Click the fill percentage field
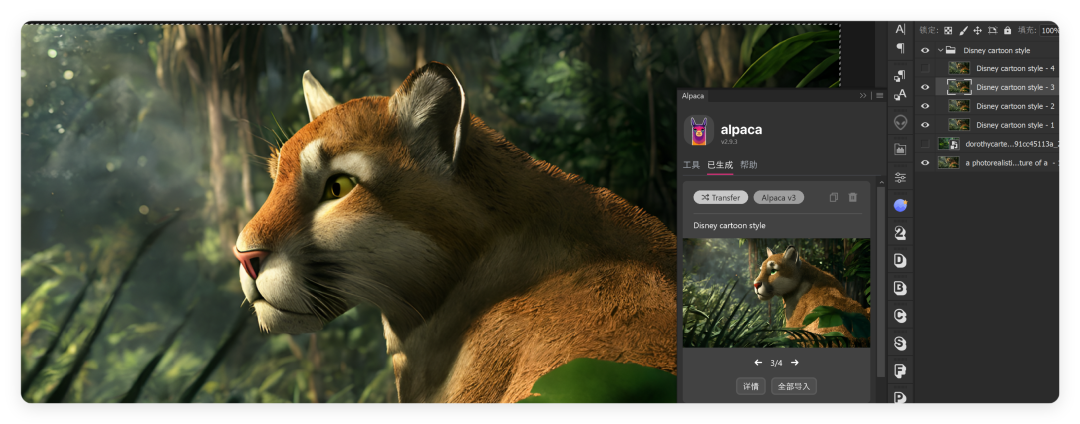Image resolution: width=1080 pixels, height=424 pixels. 1049,30
